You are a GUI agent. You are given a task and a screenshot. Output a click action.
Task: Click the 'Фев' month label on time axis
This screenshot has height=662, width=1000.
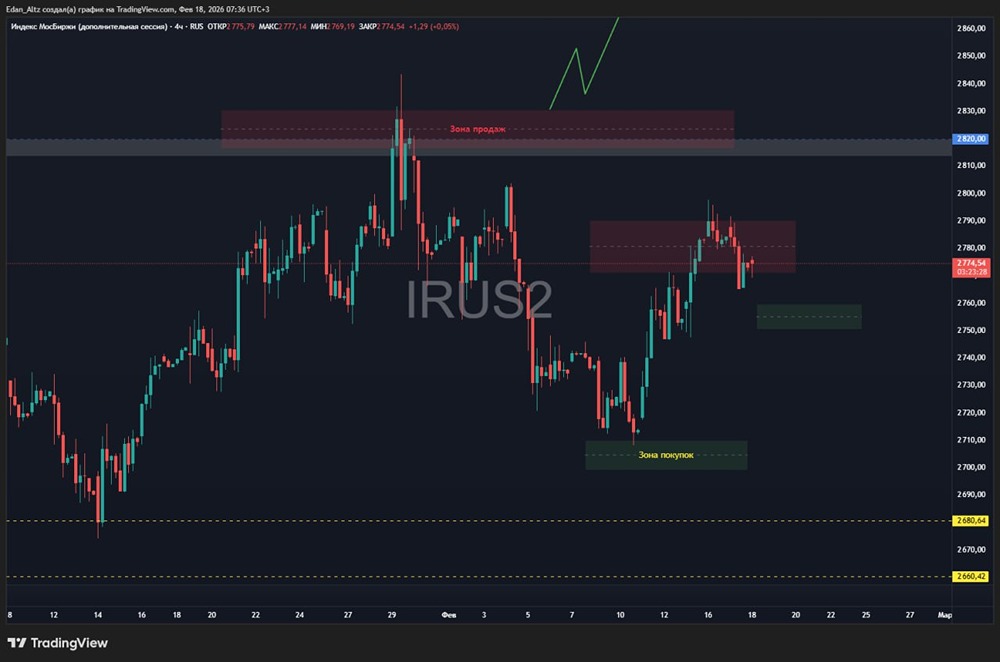[x=449, y=615]
